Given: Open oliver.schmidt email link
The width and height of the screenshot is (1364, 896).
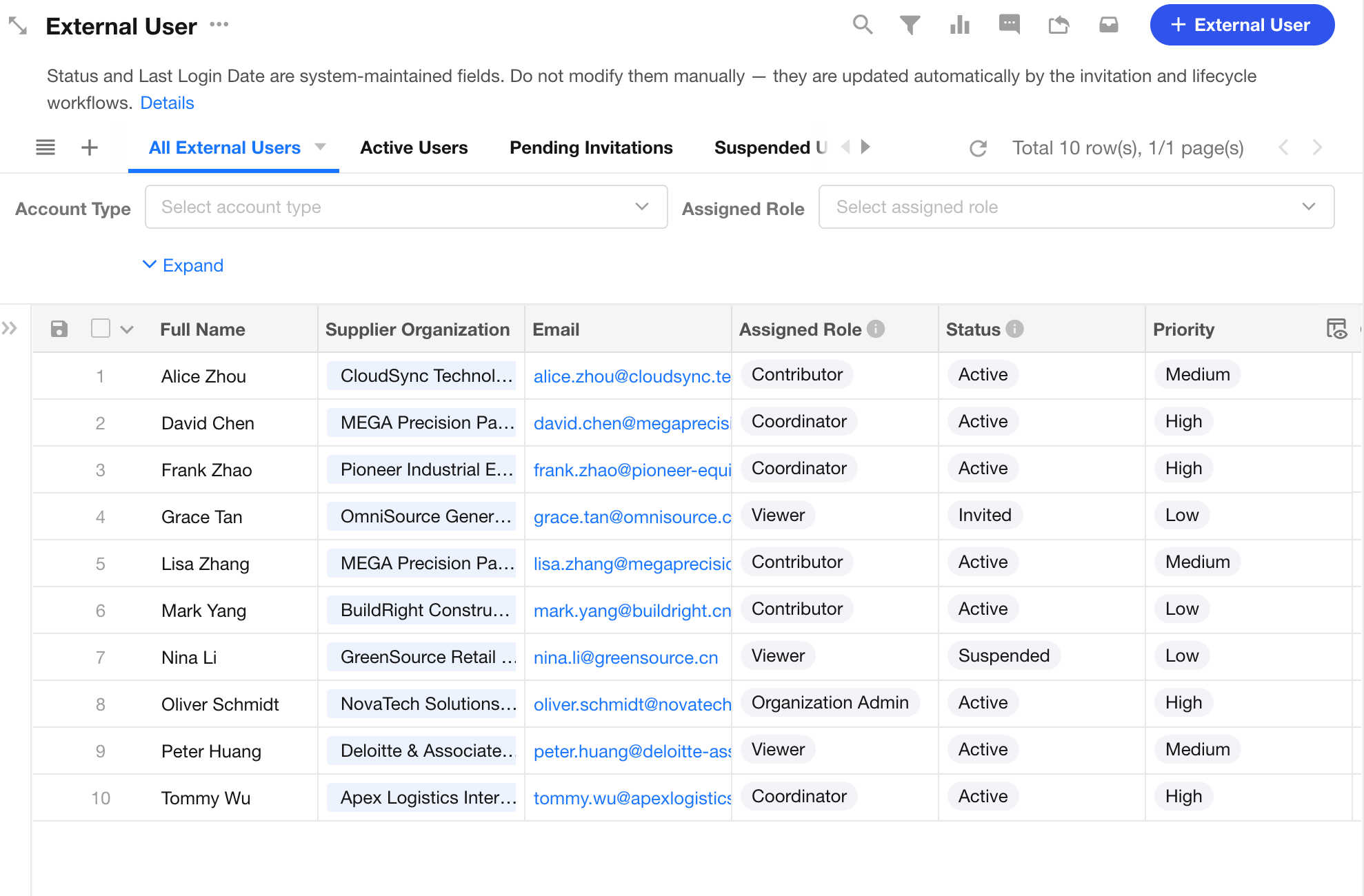Looking at the screenshot, I should pyautogui.click(x=632, y=704).
